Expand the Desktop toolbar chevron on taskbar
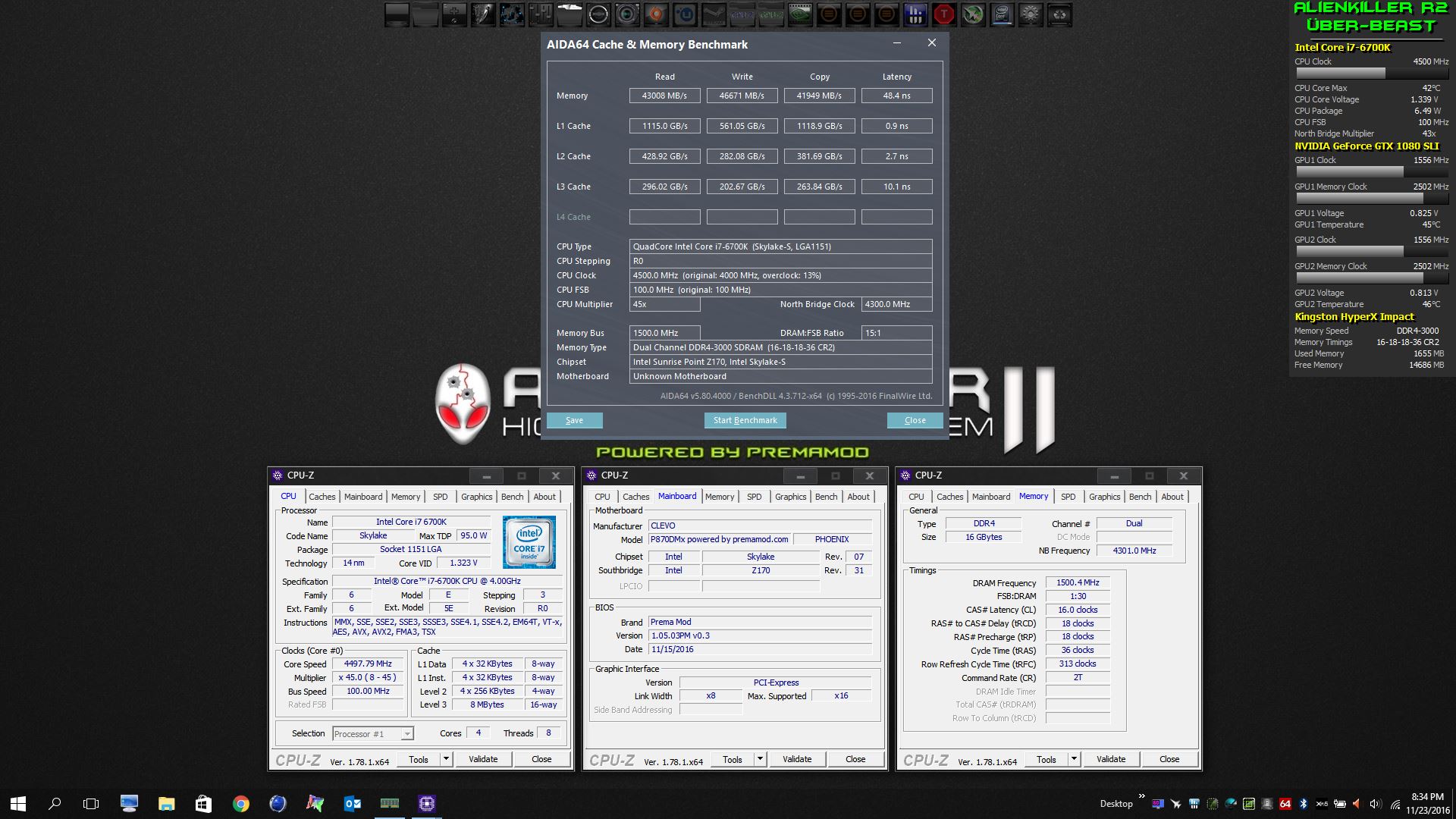This screenshot has height=819, width=1456. [1141, 796]
